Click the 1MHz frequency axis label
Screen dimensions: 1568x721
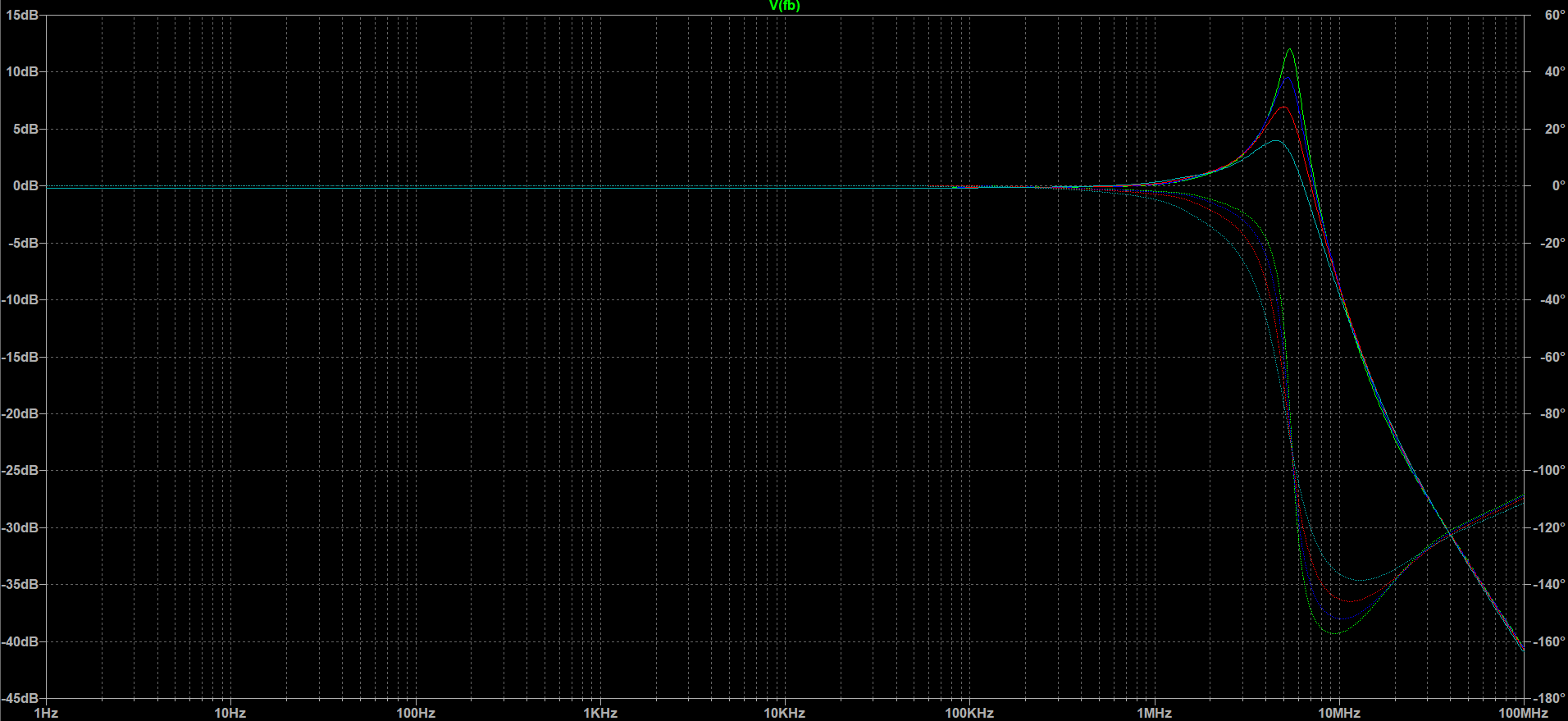click(x=1155, y=714)
